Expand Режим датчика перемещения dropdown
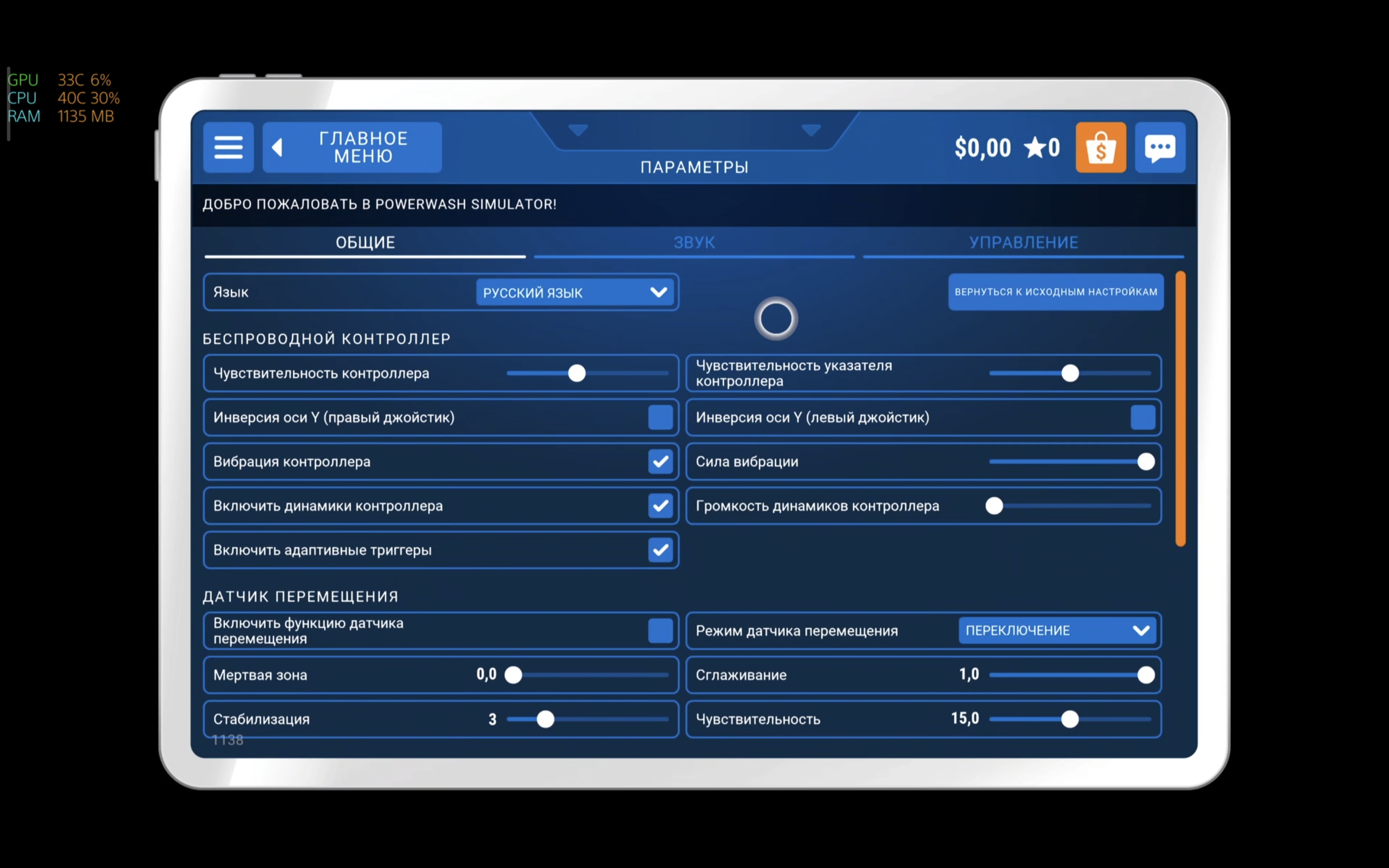This screenshot has height=868, width=1389. click(x=1057, y=630)
